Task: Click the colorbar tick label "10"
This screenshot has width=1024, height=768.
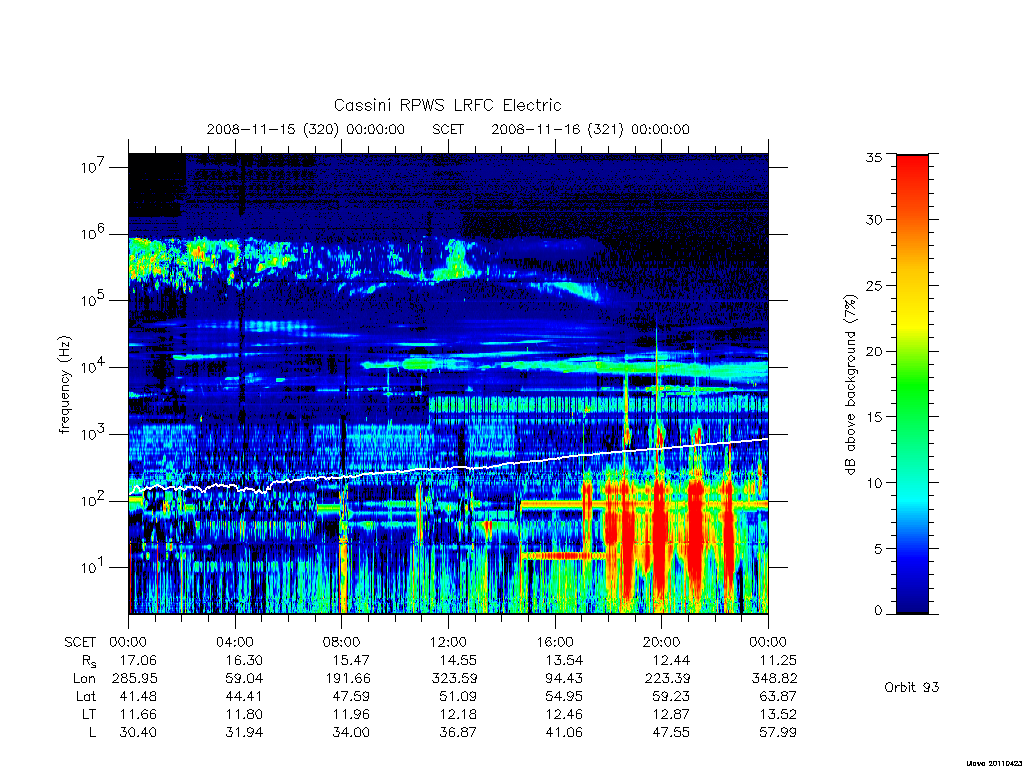Action: (x=873, y=483)
